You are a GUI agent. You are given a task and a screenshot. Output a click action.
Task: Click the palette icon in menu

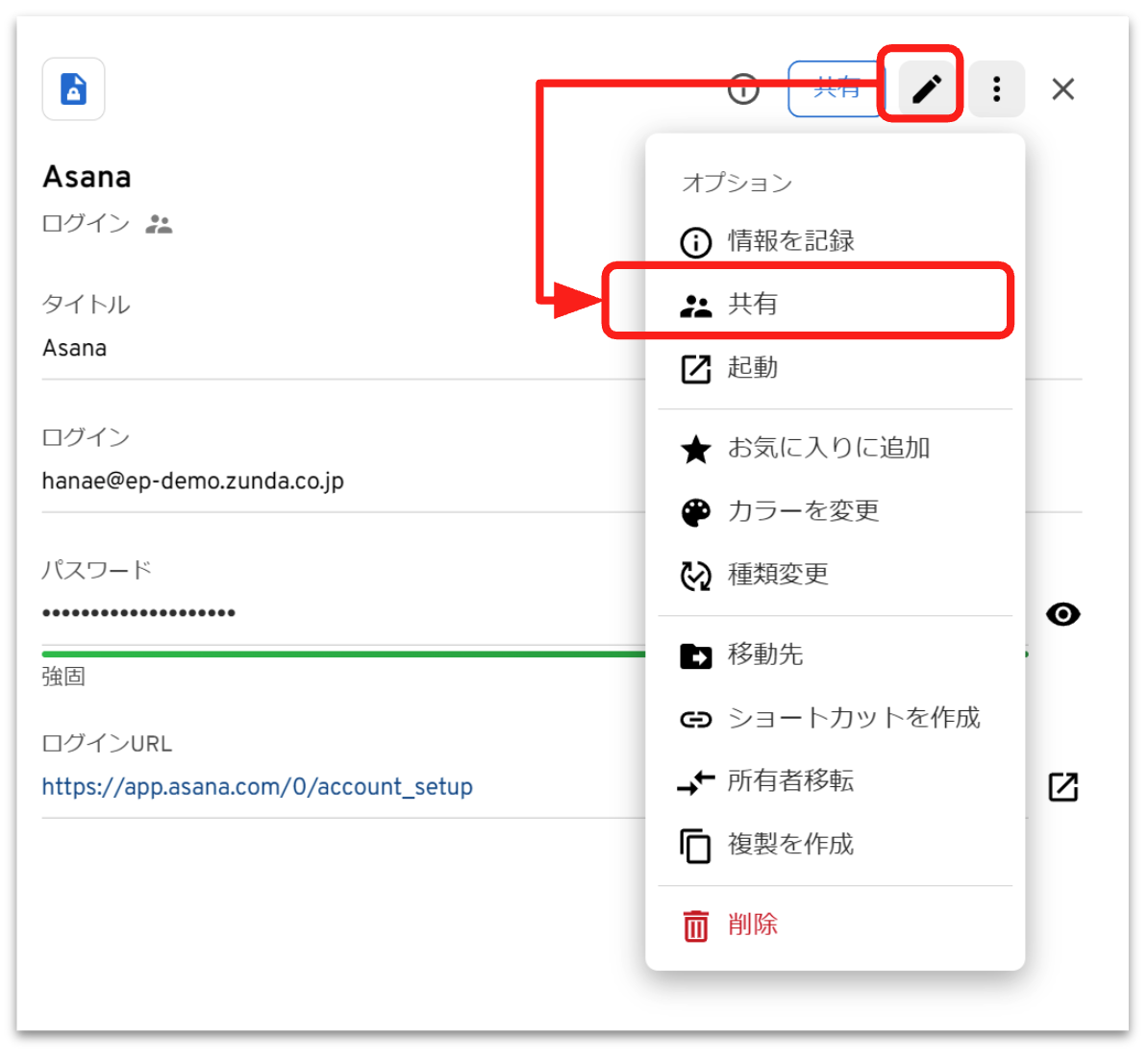pos(695,512)
